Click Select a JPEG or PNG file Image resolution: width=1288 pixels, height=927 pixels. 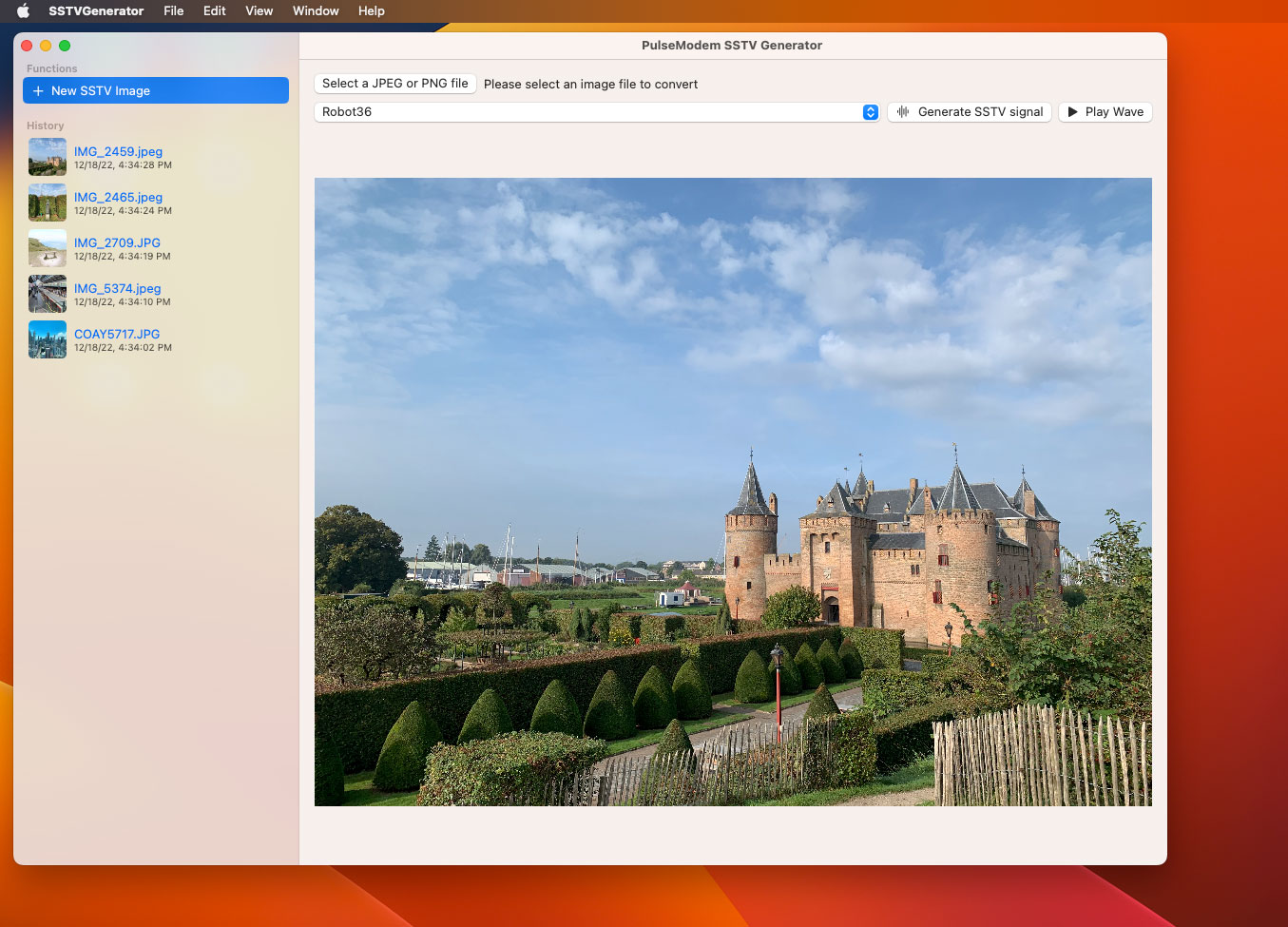coord(394,83)
